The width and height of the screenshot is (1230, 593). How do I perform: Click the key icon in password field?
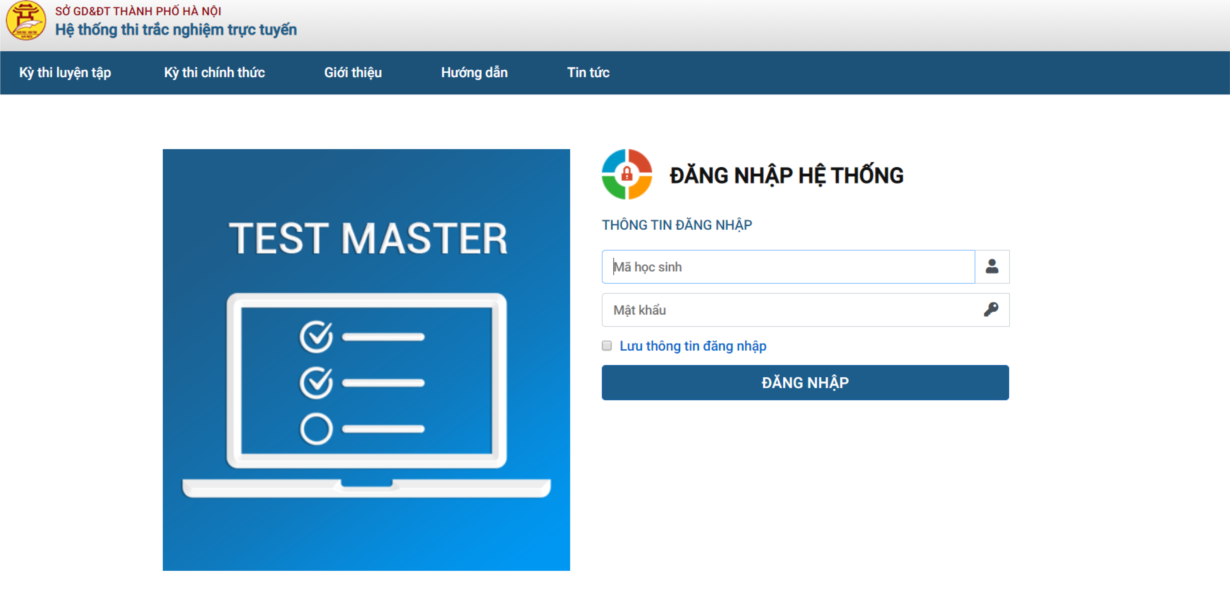click(991, 310)
